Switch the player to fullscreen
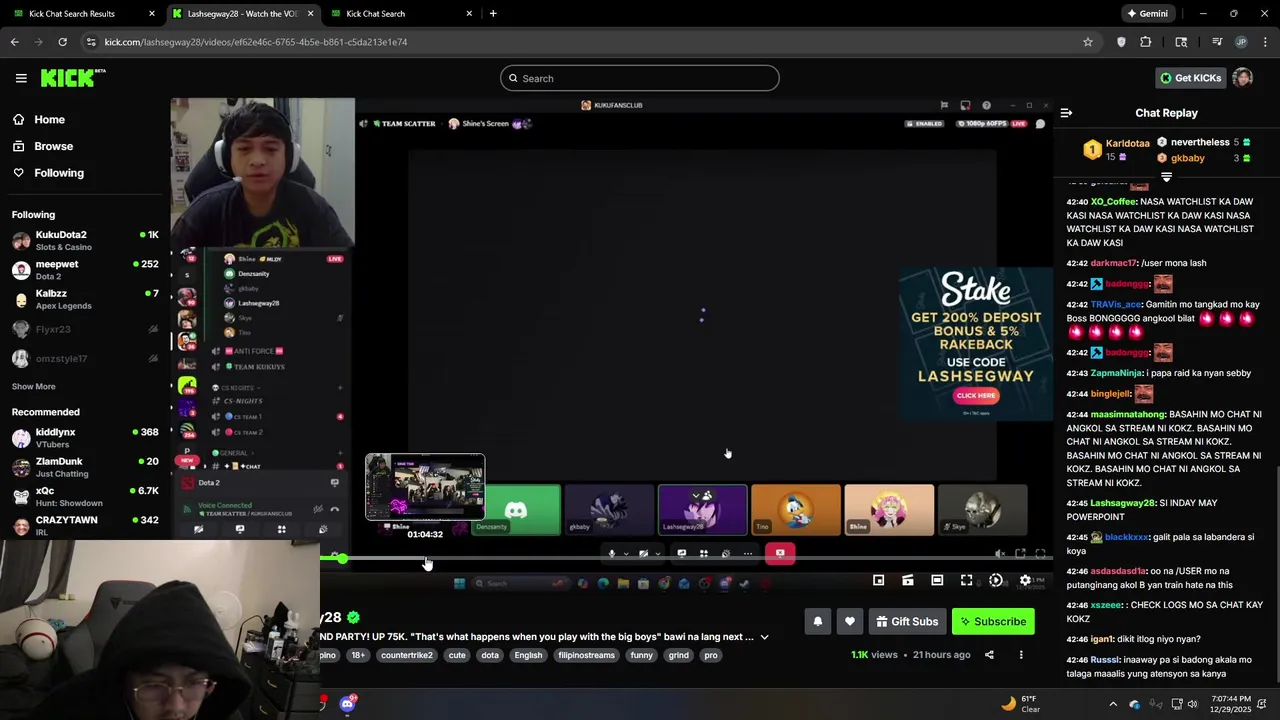 coord(967,580)
